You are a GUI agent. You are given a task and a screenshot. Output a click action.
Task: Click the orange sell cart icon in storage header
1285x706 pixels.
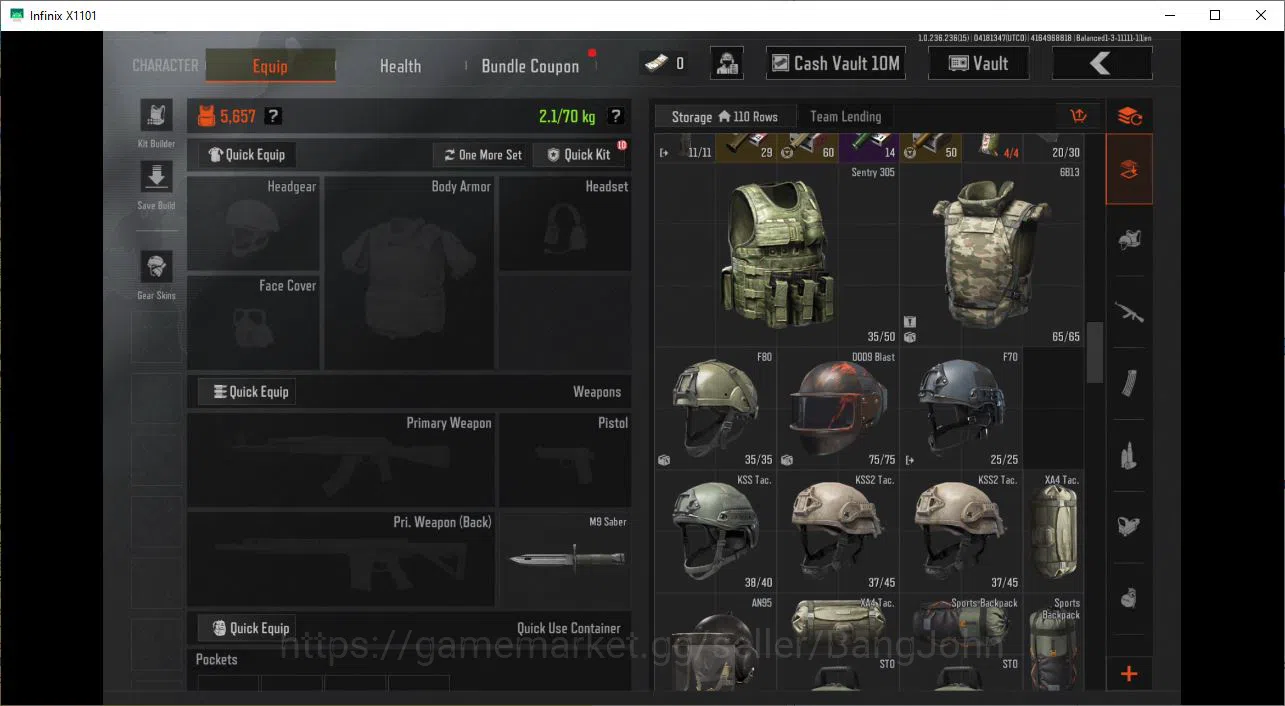pyautogui.click(x=1078, y=116)
